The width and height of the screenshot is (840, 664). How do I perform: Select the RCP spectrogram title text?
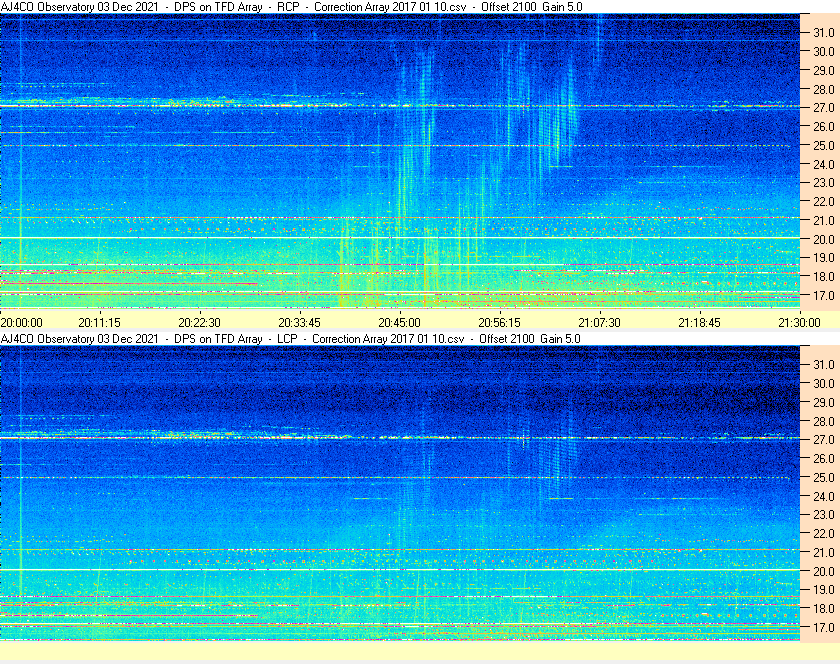pos(291,7)
